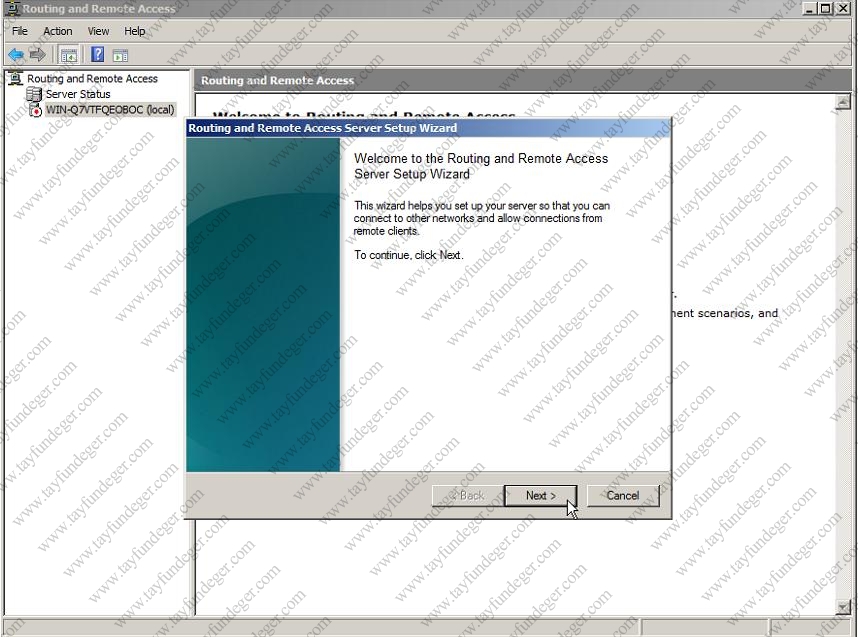Minimize the Routing and Remote Access window

point(811,9)
